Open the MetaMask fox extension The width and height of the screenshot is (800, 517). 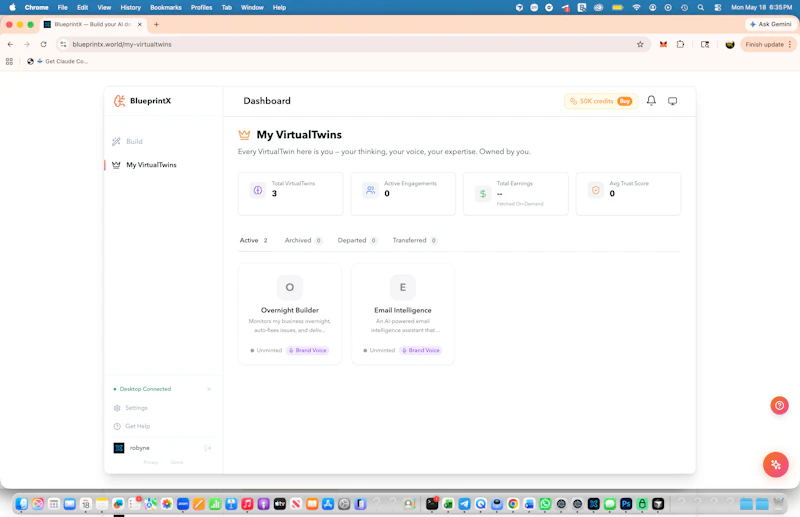pos(663,44)
